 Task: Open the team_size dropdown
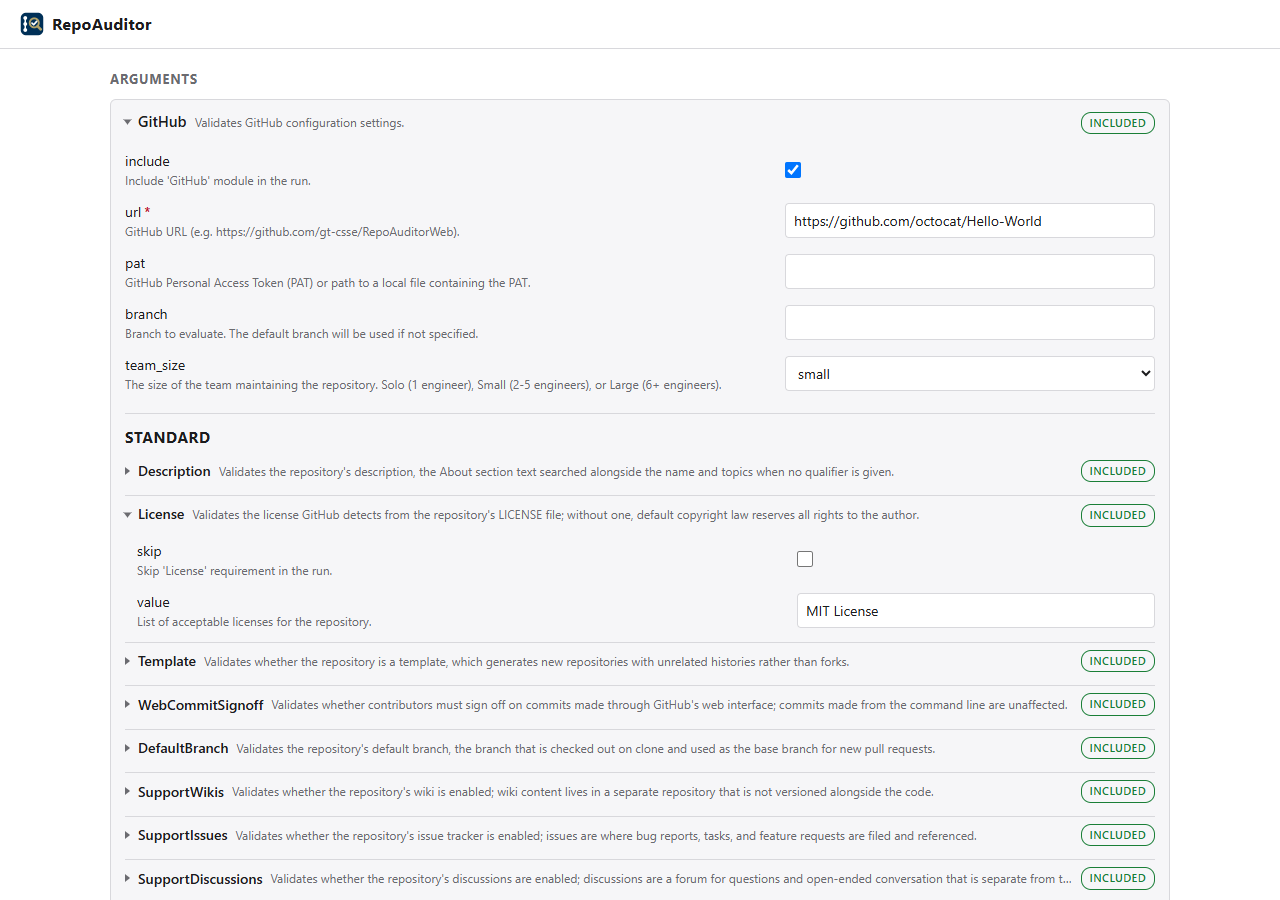tap(970, 374)
